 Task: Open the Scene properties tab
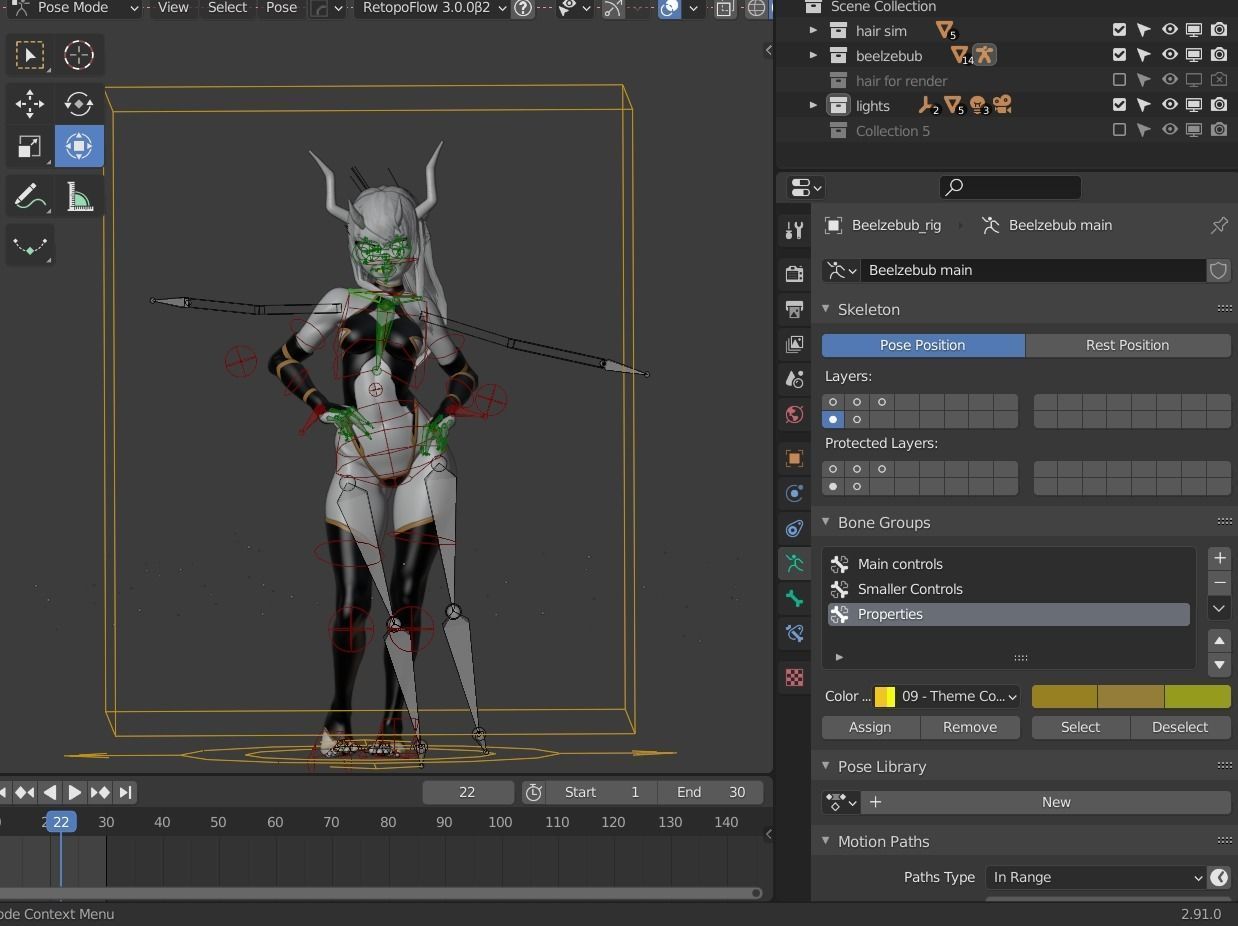click(795, 379)
